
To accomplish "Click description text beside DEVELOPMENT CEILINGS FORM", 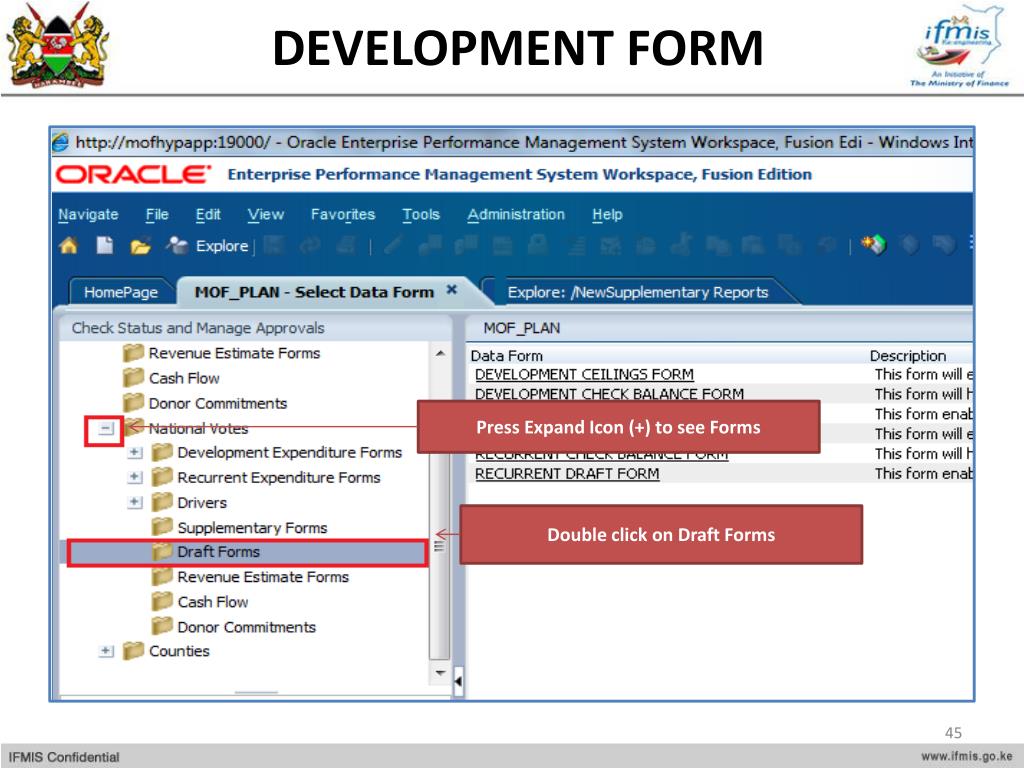I will coord(923,374).
